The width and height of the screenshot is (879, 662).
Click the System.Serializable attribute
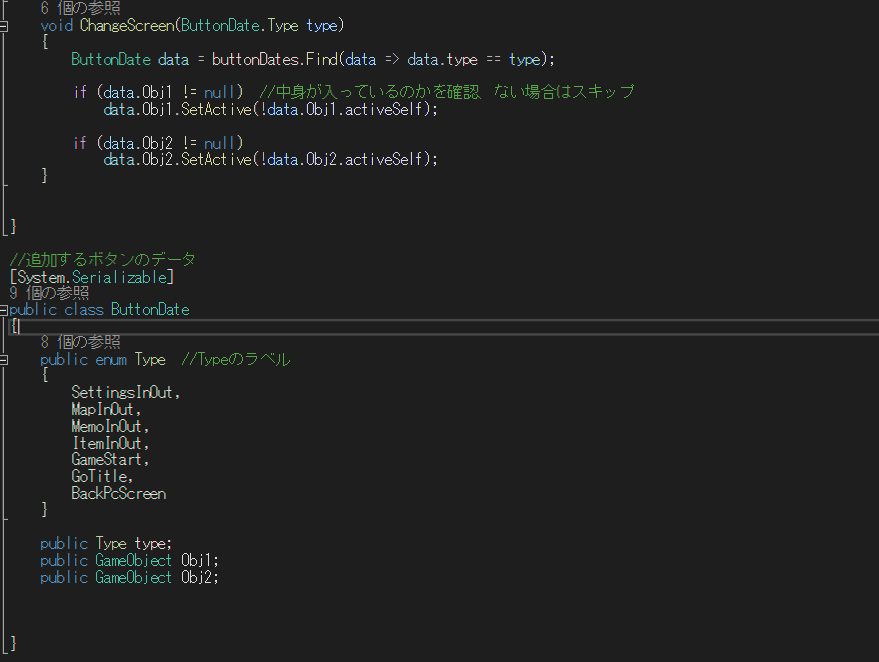point(91,276)
